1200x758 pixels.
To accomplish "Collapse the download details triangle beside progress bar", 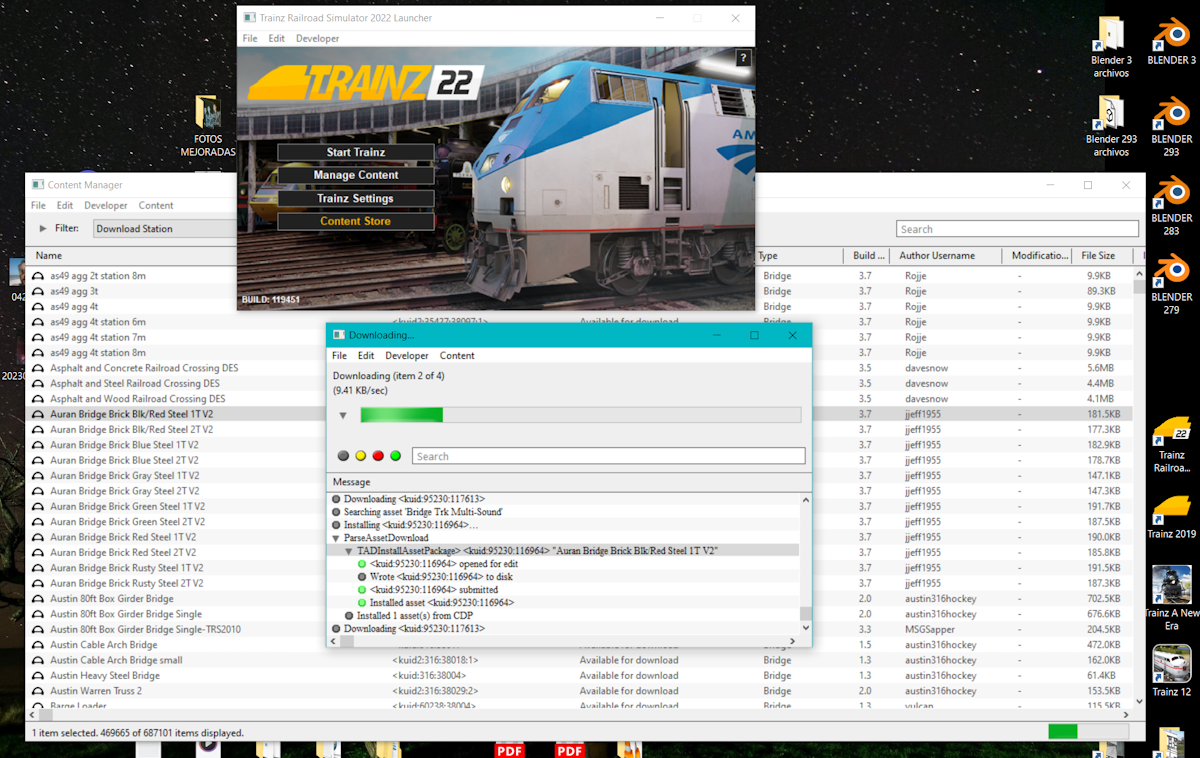I will (x=343, y=415).
